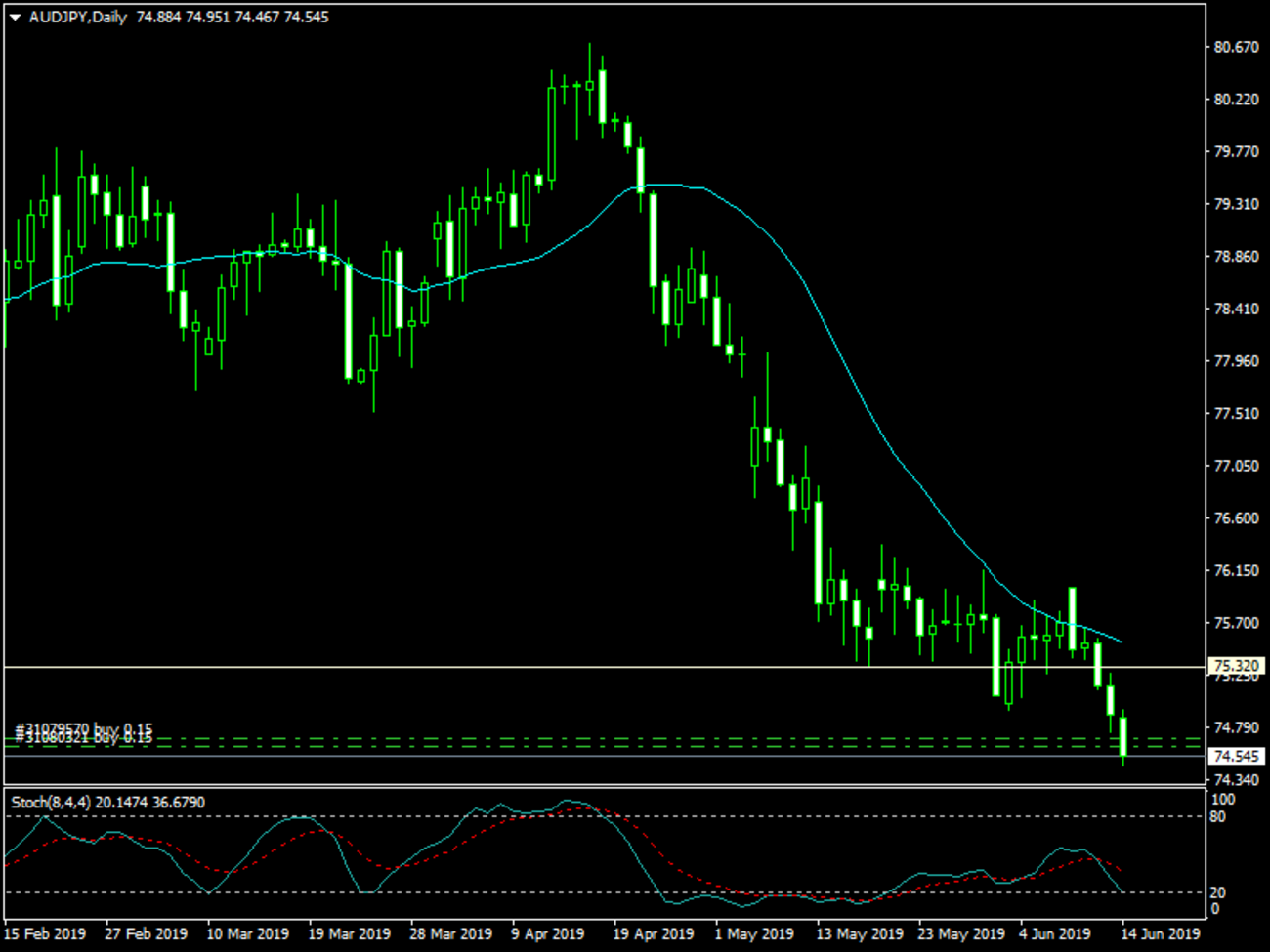The image size is (1270, 952).
Task: Click the 20 level on the Stochastic scale
Action: tap(1218, 892)
